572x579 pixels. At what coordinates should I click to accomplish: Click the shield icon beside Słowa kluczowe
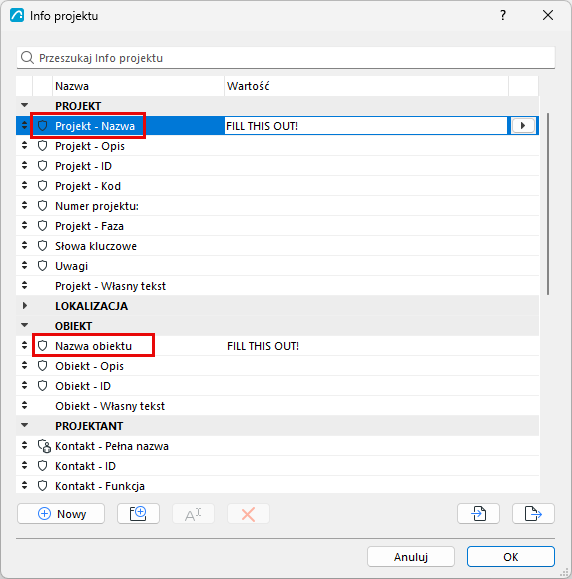coord(42,246)
